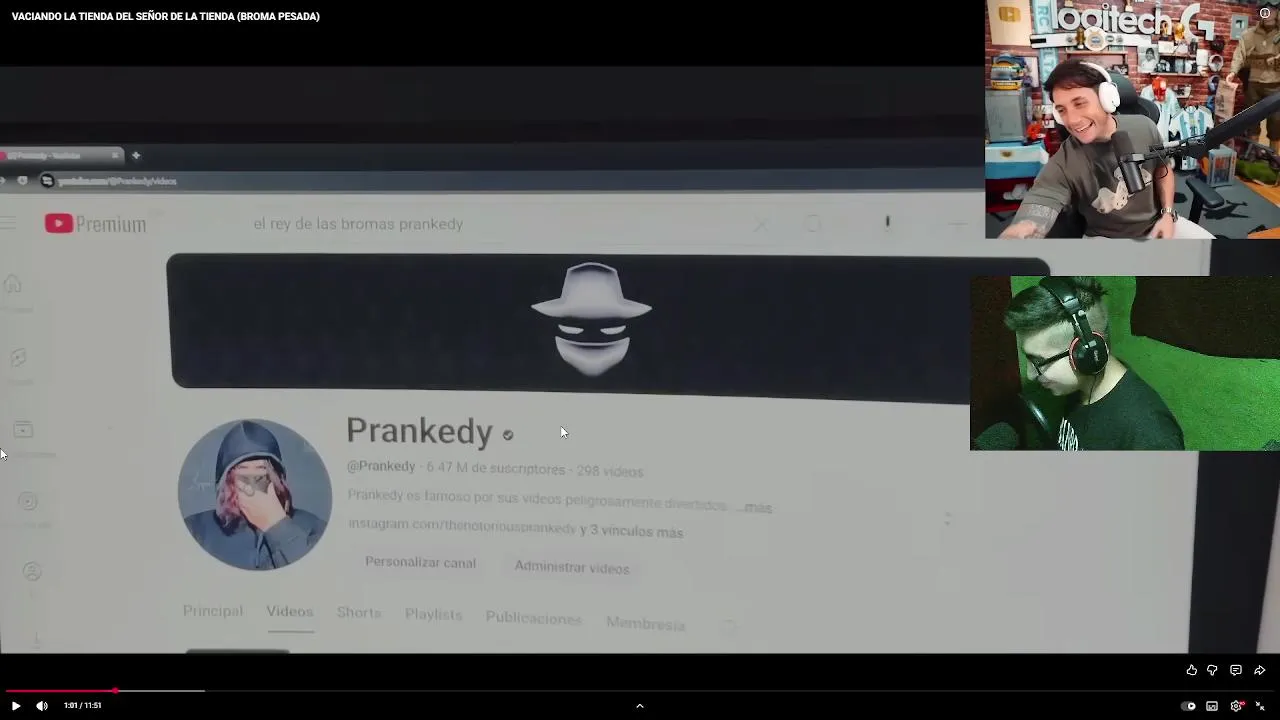Click the Prankedy channel name heading
The width and height of the screenshot is (1280, 720).
419,431
